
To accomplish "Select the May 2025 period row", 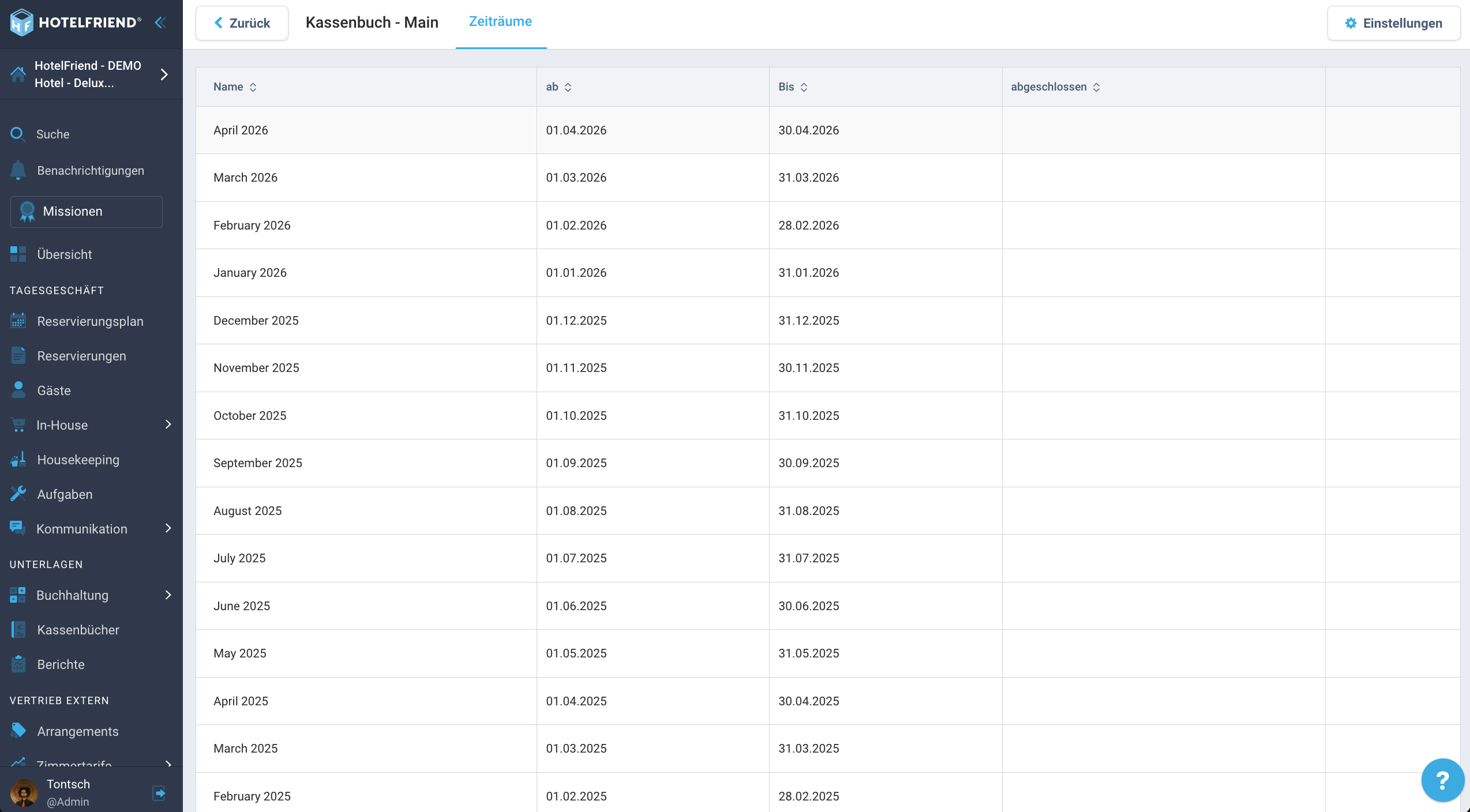I will (x=828, y=653).
